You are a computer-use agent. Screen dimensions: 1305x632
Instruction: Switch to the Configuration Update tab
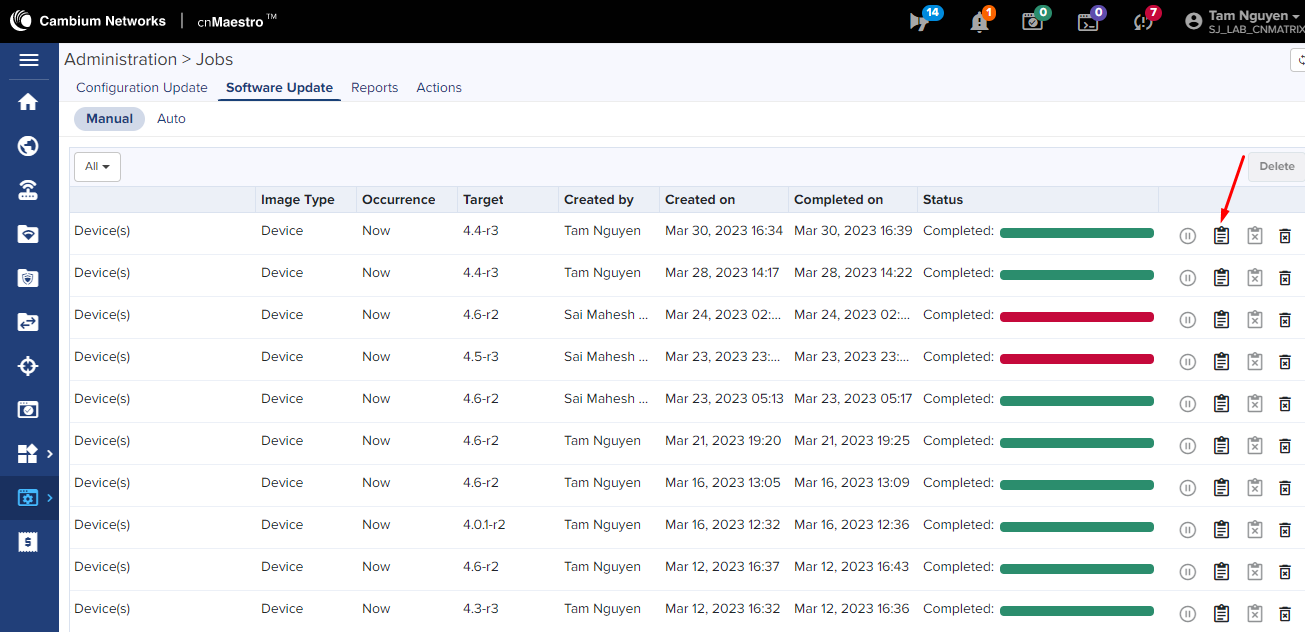click(x=142, y=88)
